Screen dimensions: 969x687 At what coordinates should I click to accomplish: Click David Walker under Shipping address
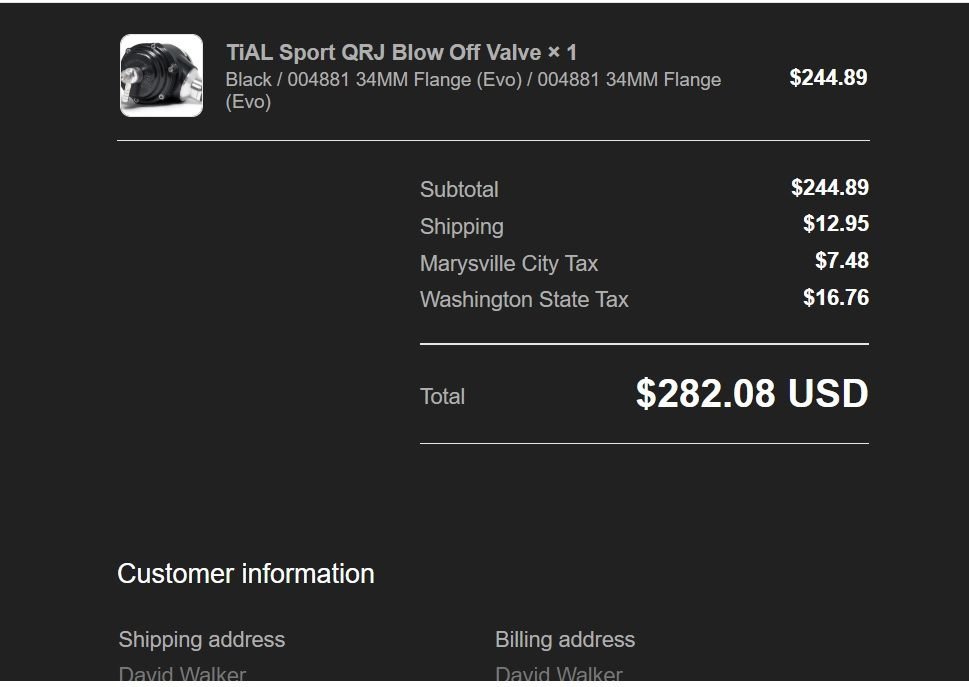coord(182,675)
